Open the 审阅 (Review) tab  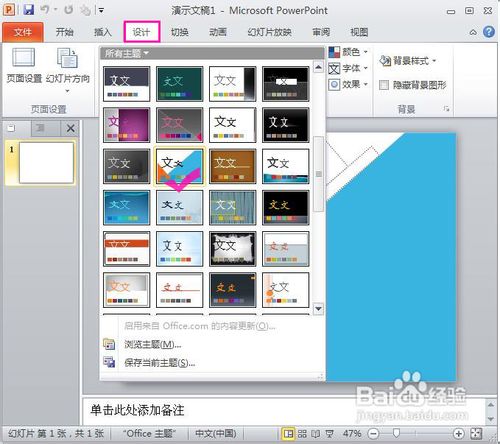coord(321,32)
